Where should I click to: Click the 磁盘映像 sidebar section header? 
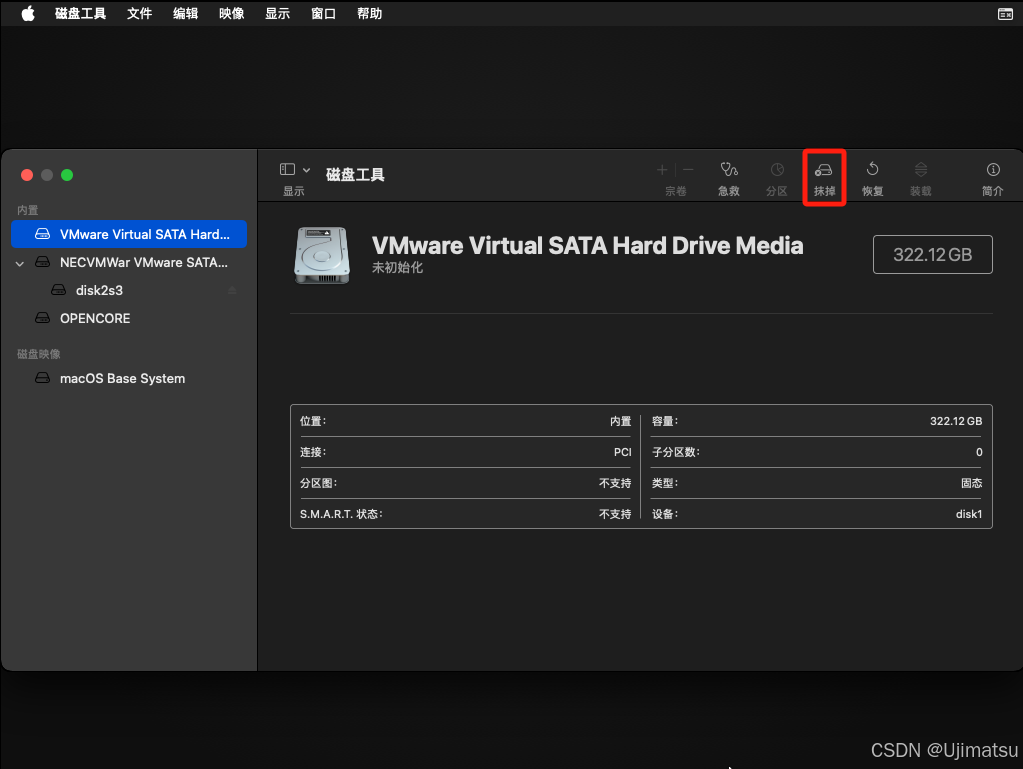tap(38, 354)
